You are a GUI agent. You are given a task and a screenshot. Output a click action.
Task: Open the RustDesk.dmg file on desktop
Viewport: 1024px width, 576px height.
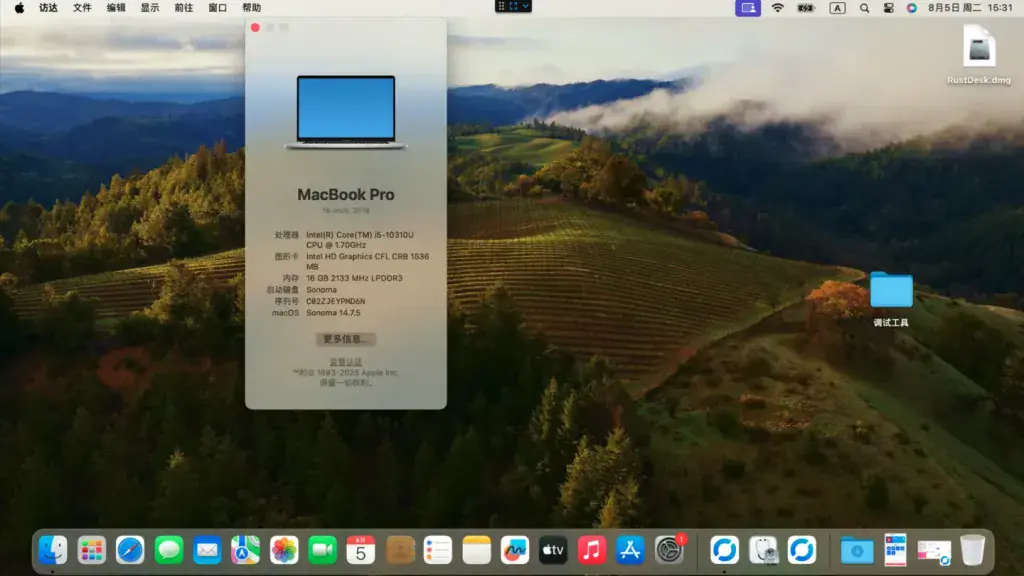(x=979, y=54)
